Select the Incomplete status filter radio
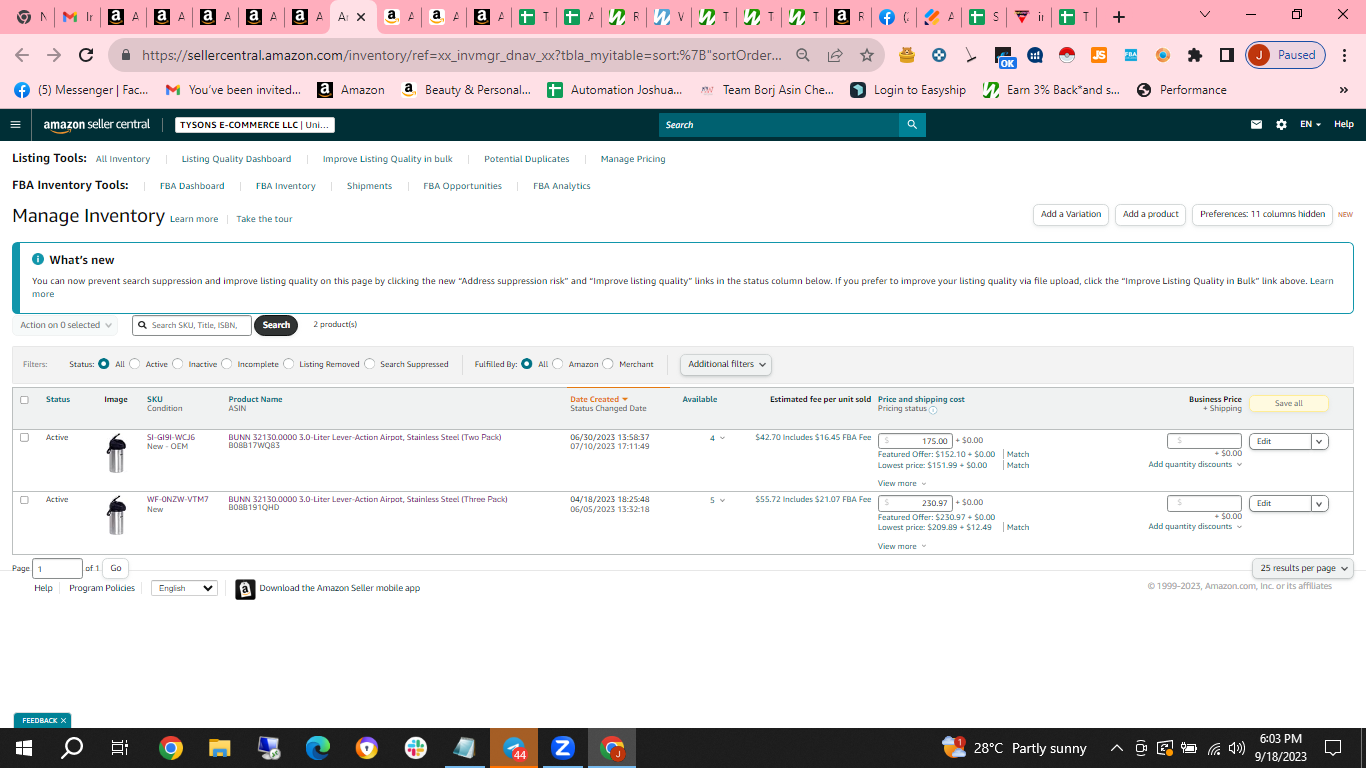This screenshot has height=768, width=1366. coord(227,364)
